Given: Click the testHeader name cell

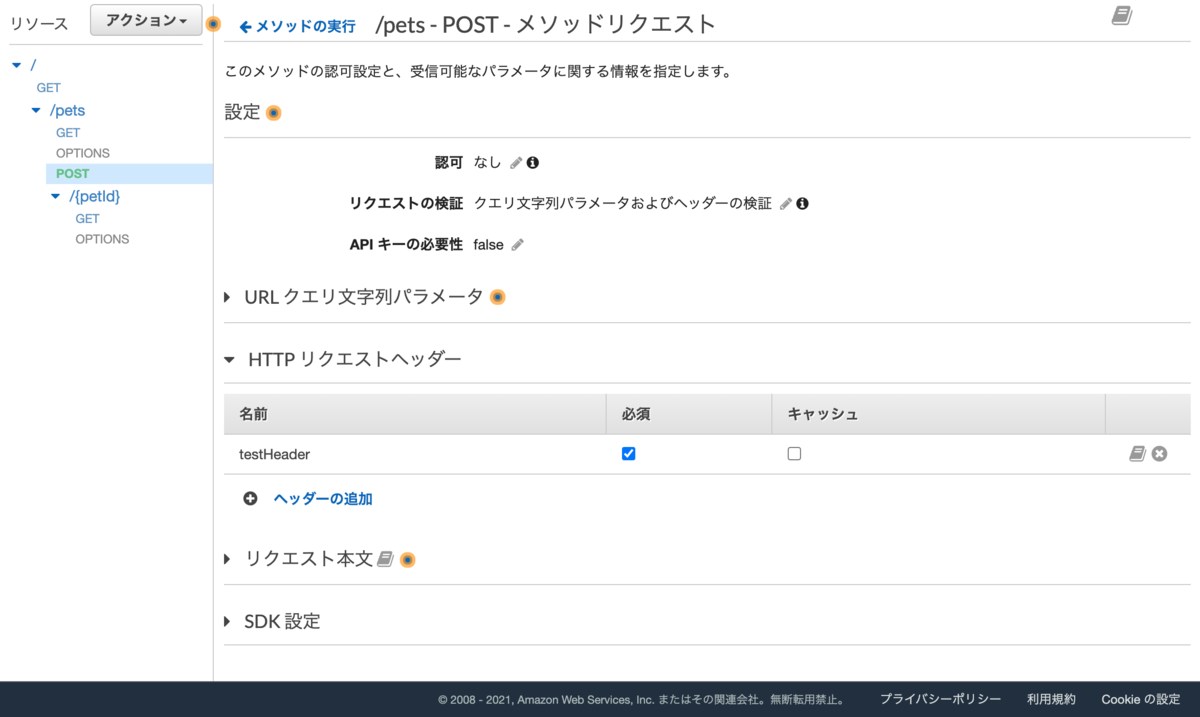Looking at the screenshot, I should pos(415,454).
